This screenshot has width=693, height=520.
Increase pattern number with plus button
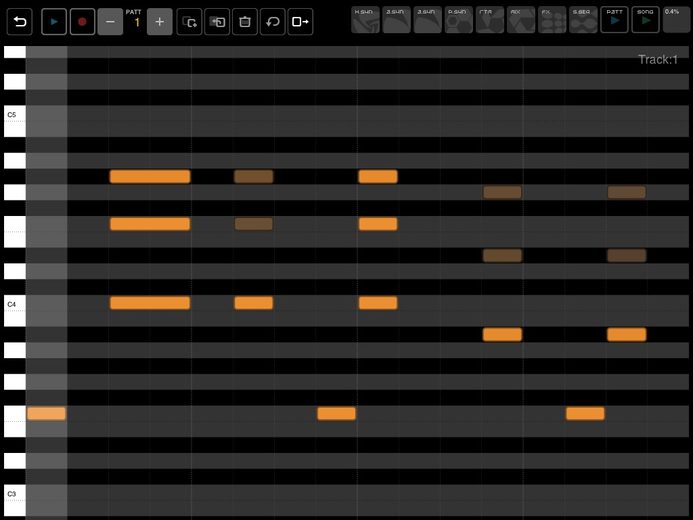click(x=160, y=22)
